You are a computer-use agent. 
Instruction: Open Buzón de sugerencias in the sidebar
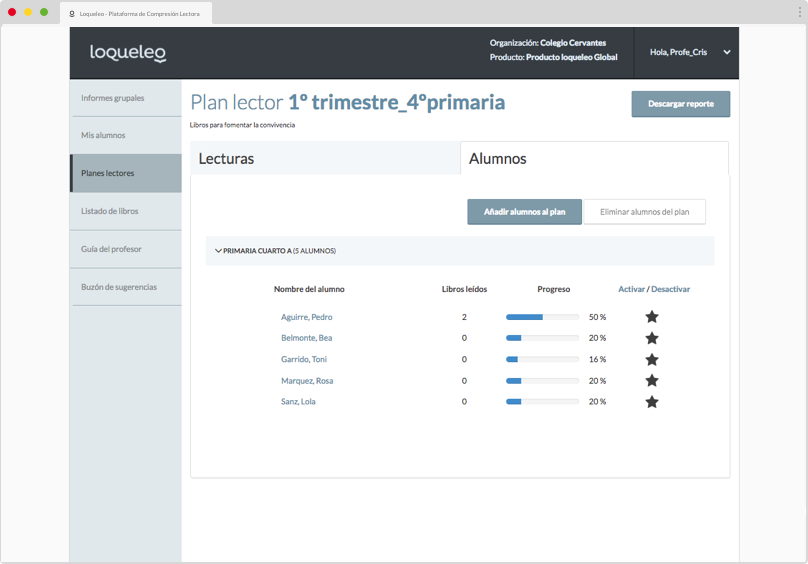coord(126,287)
